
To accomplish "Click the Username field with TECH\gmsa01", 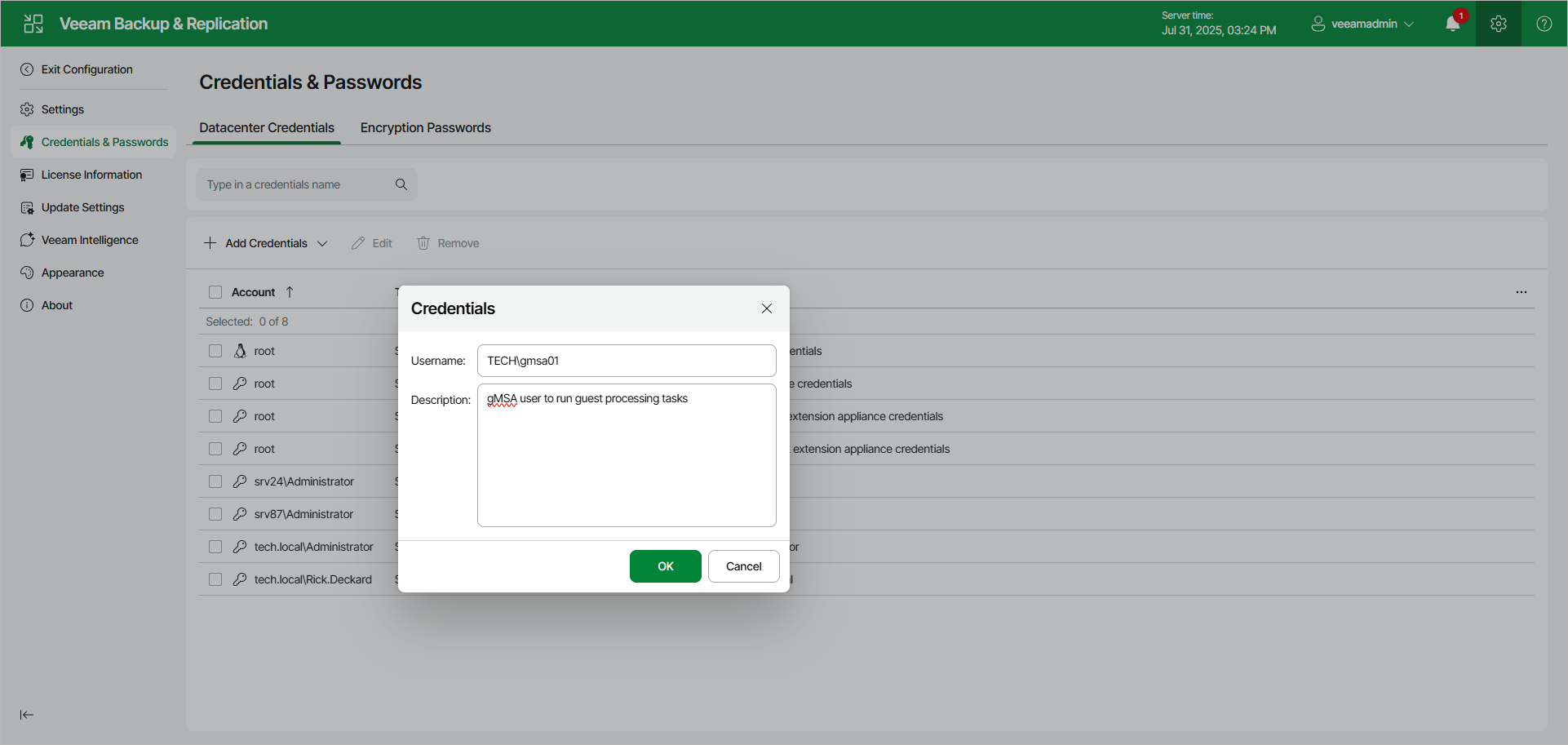I will click(x=627, y=361).
